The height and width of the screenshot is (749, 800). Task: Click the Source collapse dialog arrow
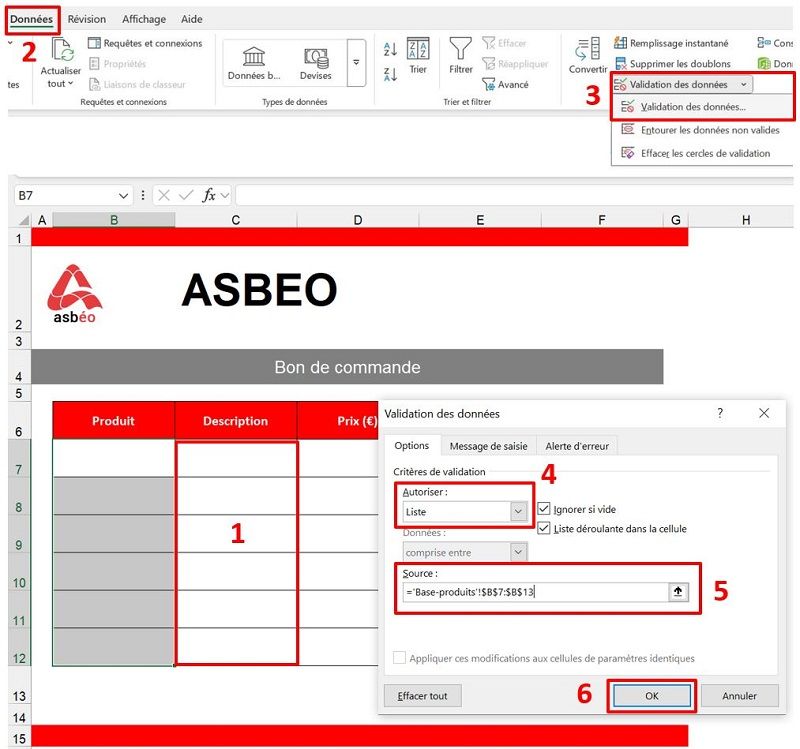click(677, 591)
